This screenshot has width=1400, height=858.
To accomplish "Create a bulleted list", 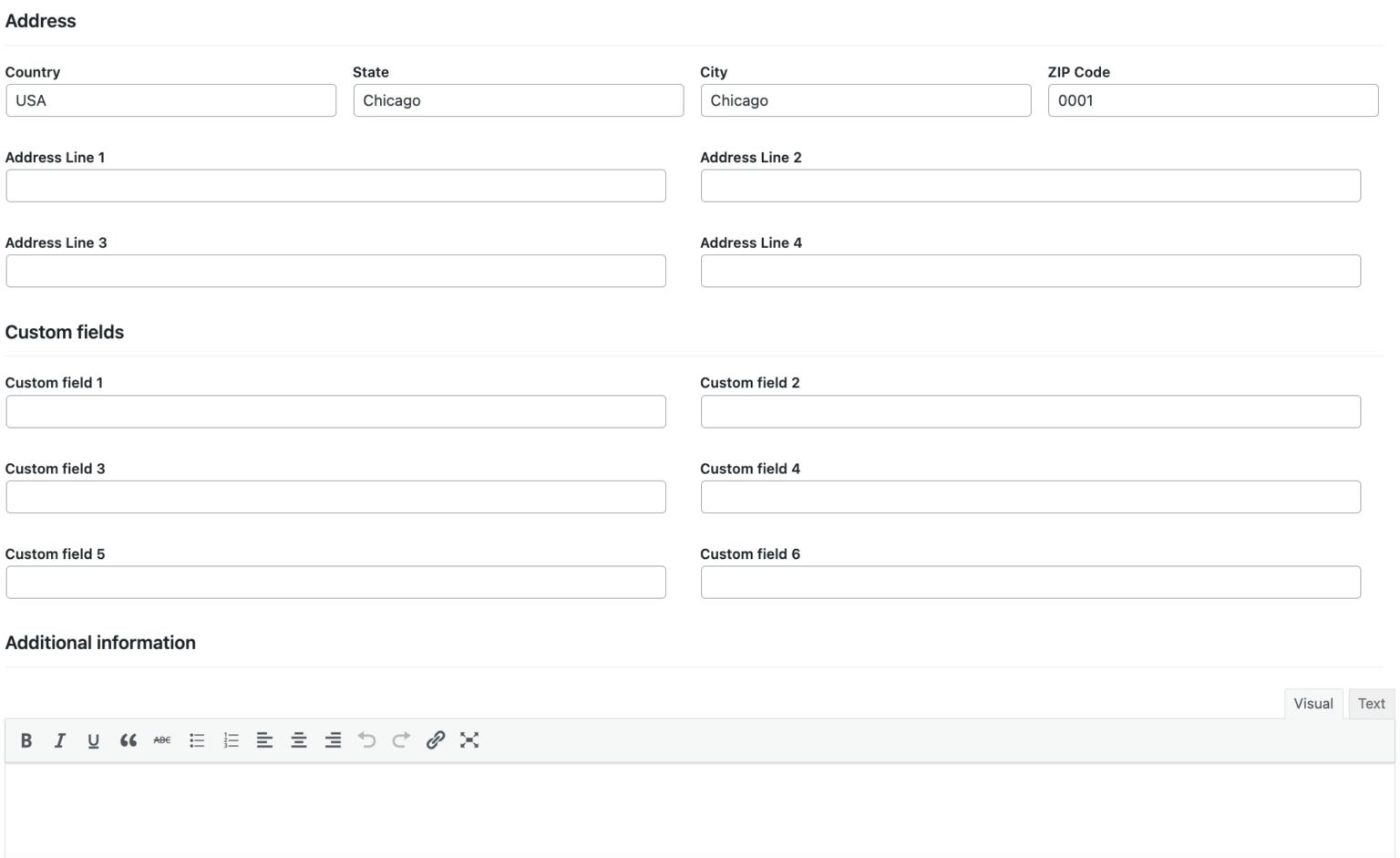I will pos(197,740).
